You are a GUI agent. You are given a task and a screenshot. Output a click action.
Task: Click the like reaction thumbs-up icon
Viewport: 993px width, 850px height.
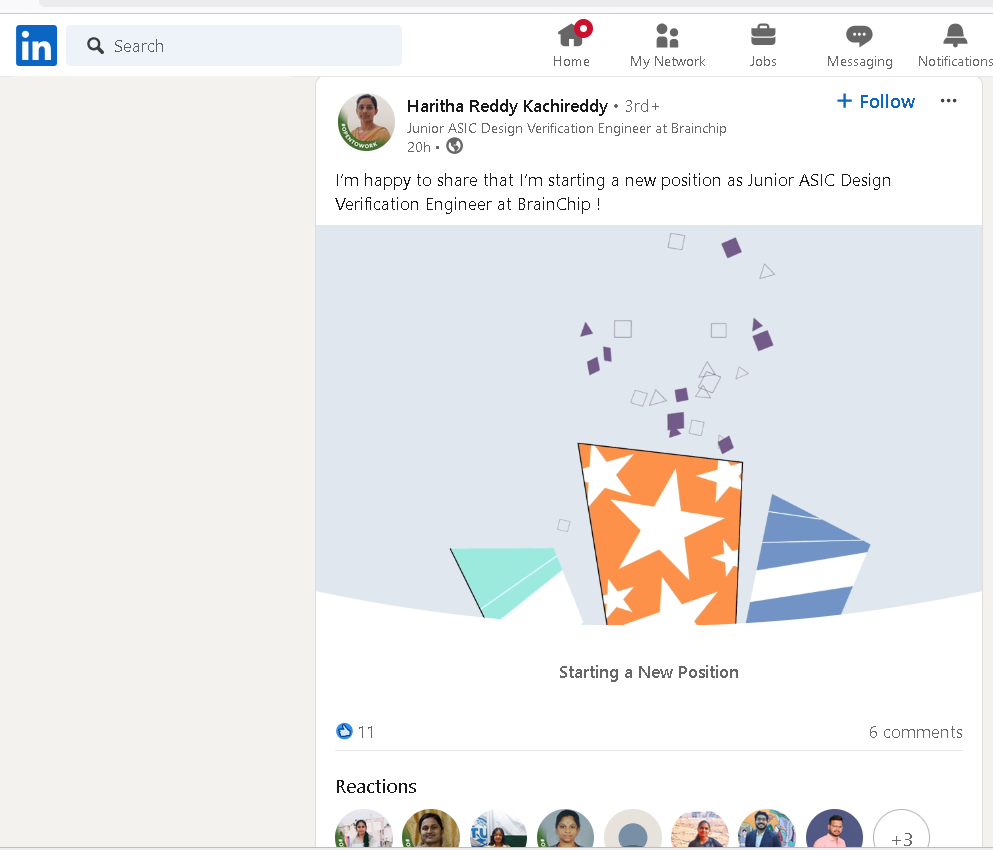click(344, 732)
